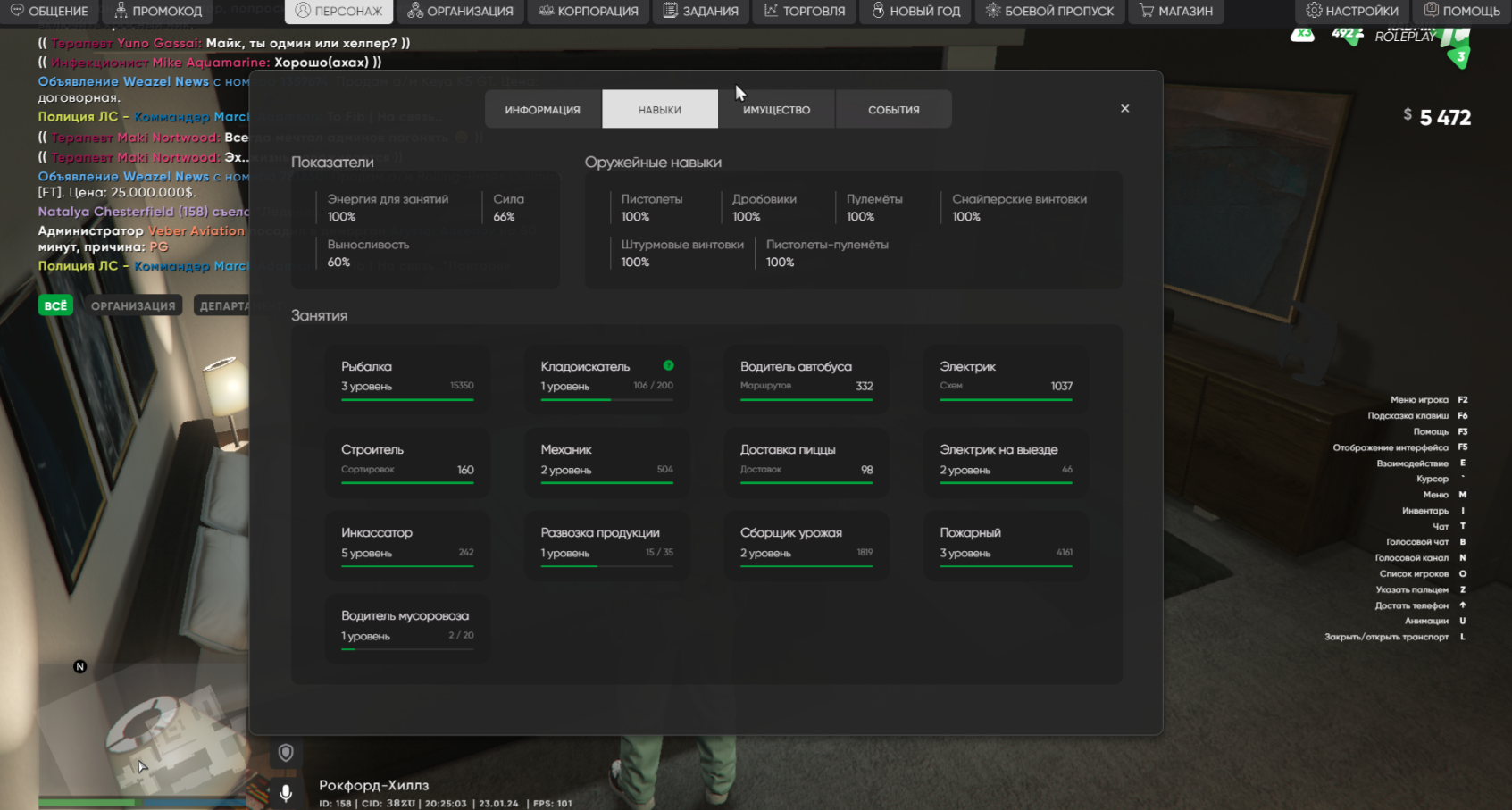
Task: Open the ОБЩЕНИЕ menu in top bar
Action: [x=49, y=11]
